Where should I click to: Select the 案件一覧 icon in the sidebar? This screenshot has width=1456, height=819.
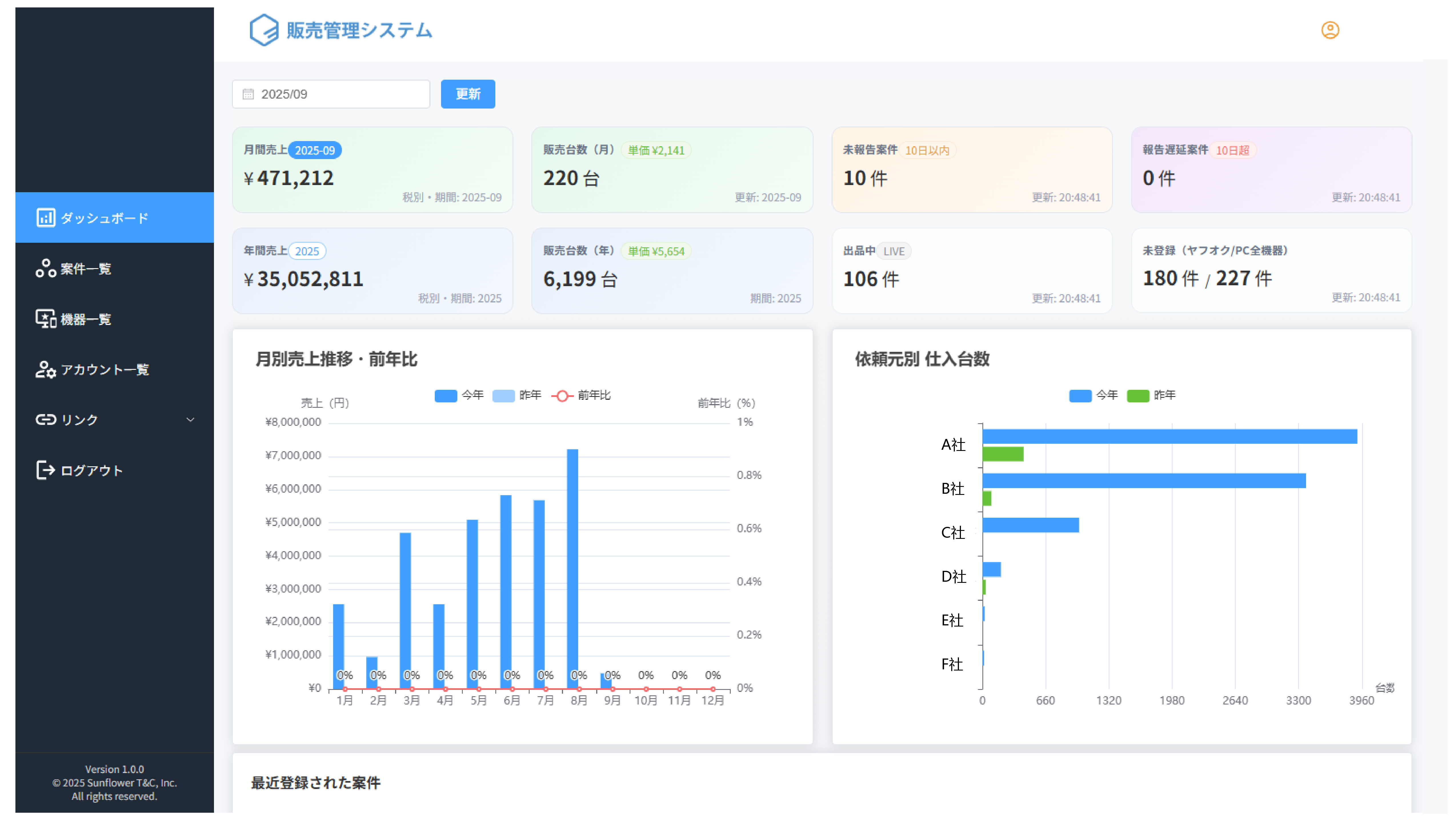[x=46, y=268]
